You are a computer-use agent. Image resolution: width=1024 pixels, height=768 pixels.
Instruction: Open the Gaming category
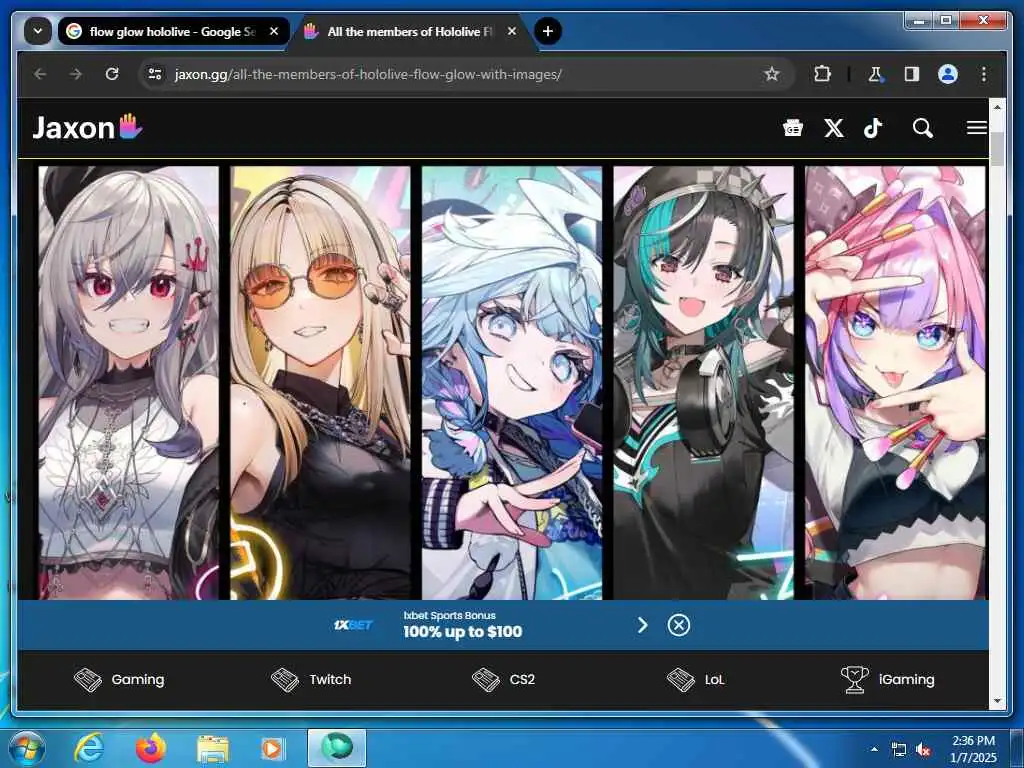tap(119, 679)
